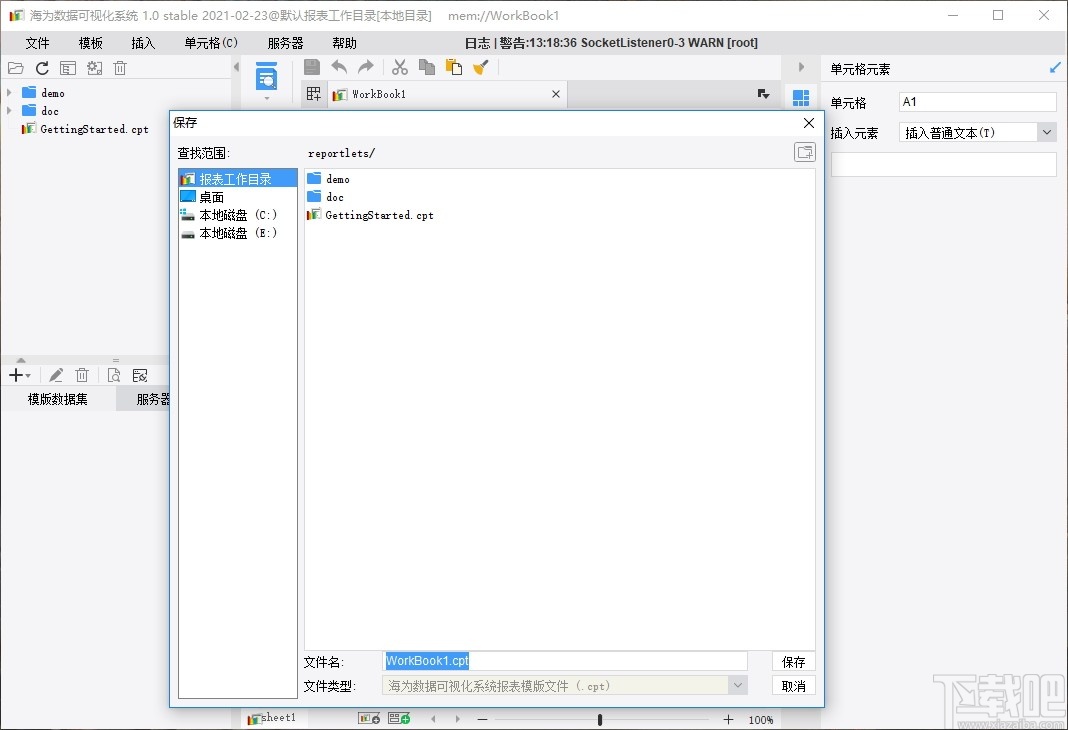Select the delete trash icon above 模版数据集
Viewport: 1068px width, 730px height.
[82, 374]
